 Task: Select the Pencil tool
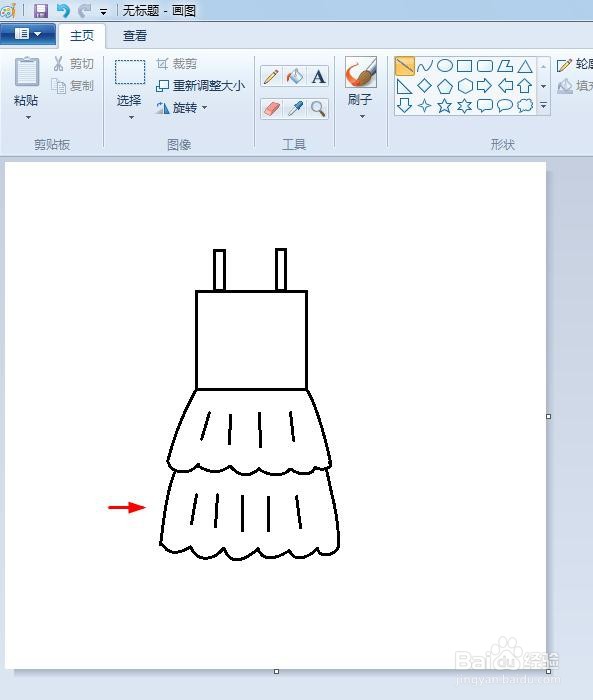click(271, 76)
